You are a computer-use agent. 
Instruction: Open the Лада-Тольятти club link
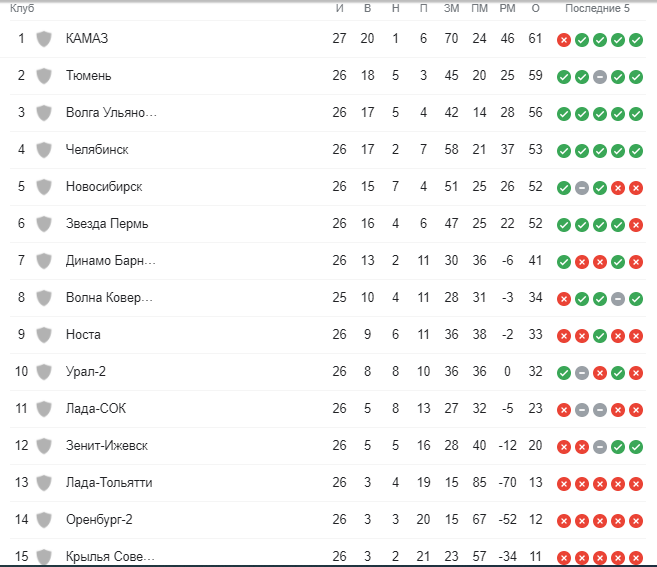click(109, 483)
